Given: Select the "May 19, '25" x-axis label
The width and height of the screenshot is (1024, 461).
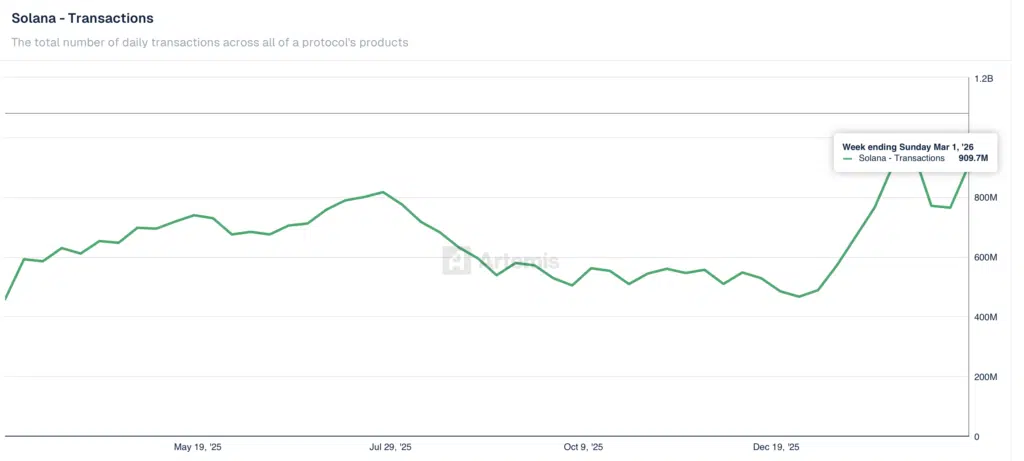Looking at the screenshot, I should click(x=197, y=447).
